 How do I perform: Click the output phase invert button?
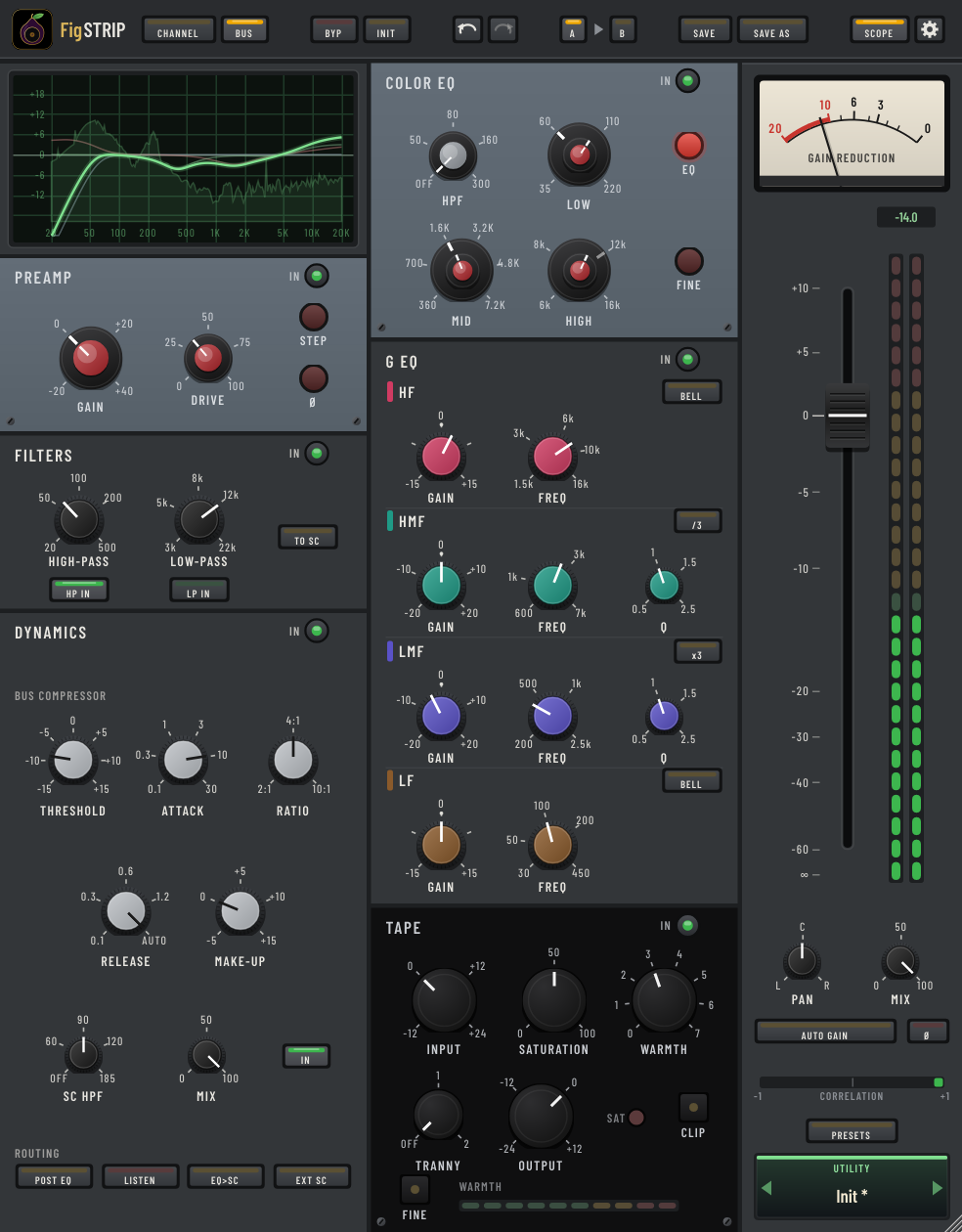click(x=927, y=1032)
